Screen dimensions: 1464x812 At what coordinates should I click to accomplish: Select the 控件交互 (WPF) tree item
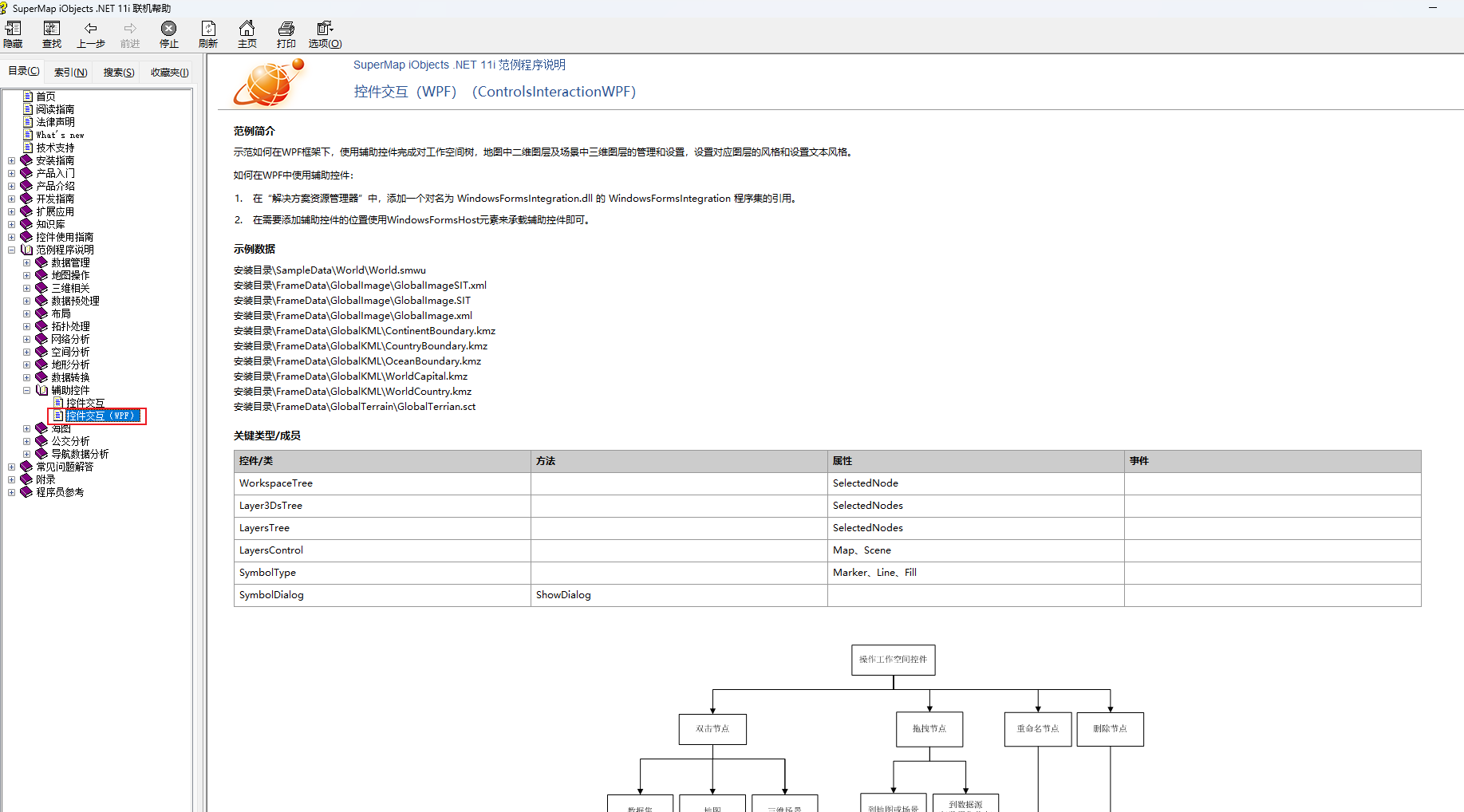104,416
